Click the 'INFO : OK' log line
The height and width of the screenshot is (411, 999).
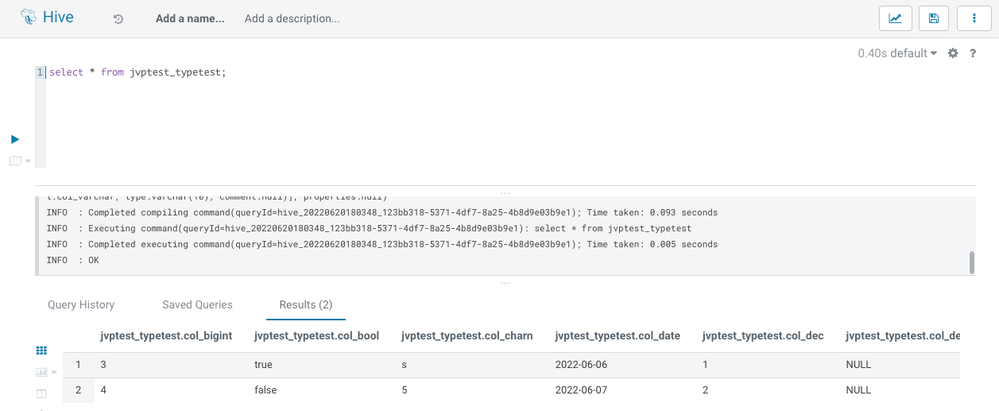[x=73, y=261]
